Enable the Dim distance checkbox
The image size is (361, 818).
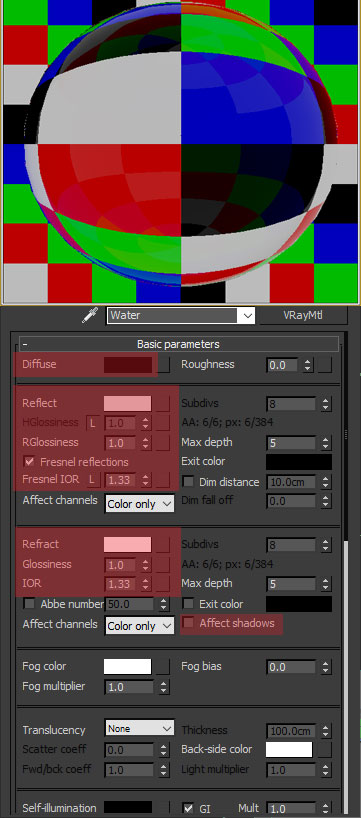coord(188,482)
